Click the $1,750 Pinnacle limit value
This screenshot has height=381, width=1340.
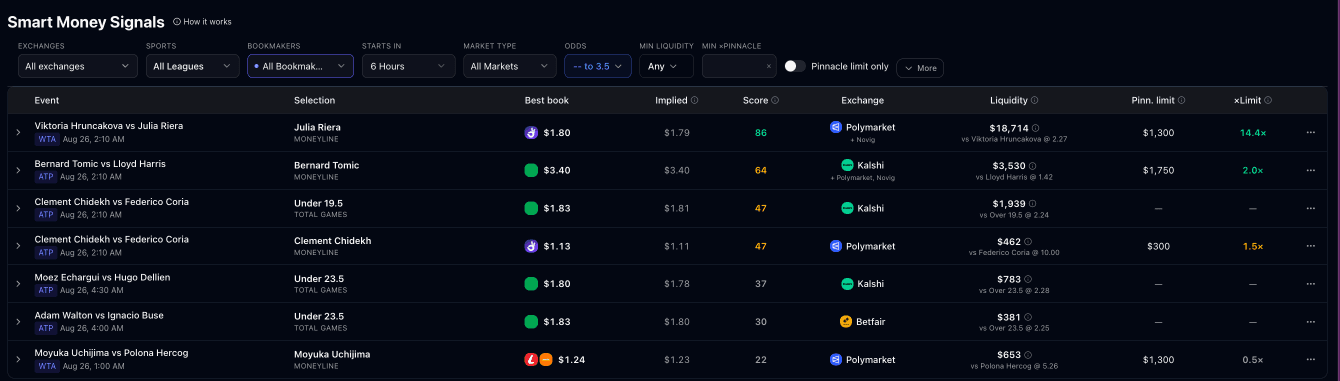1158,170
